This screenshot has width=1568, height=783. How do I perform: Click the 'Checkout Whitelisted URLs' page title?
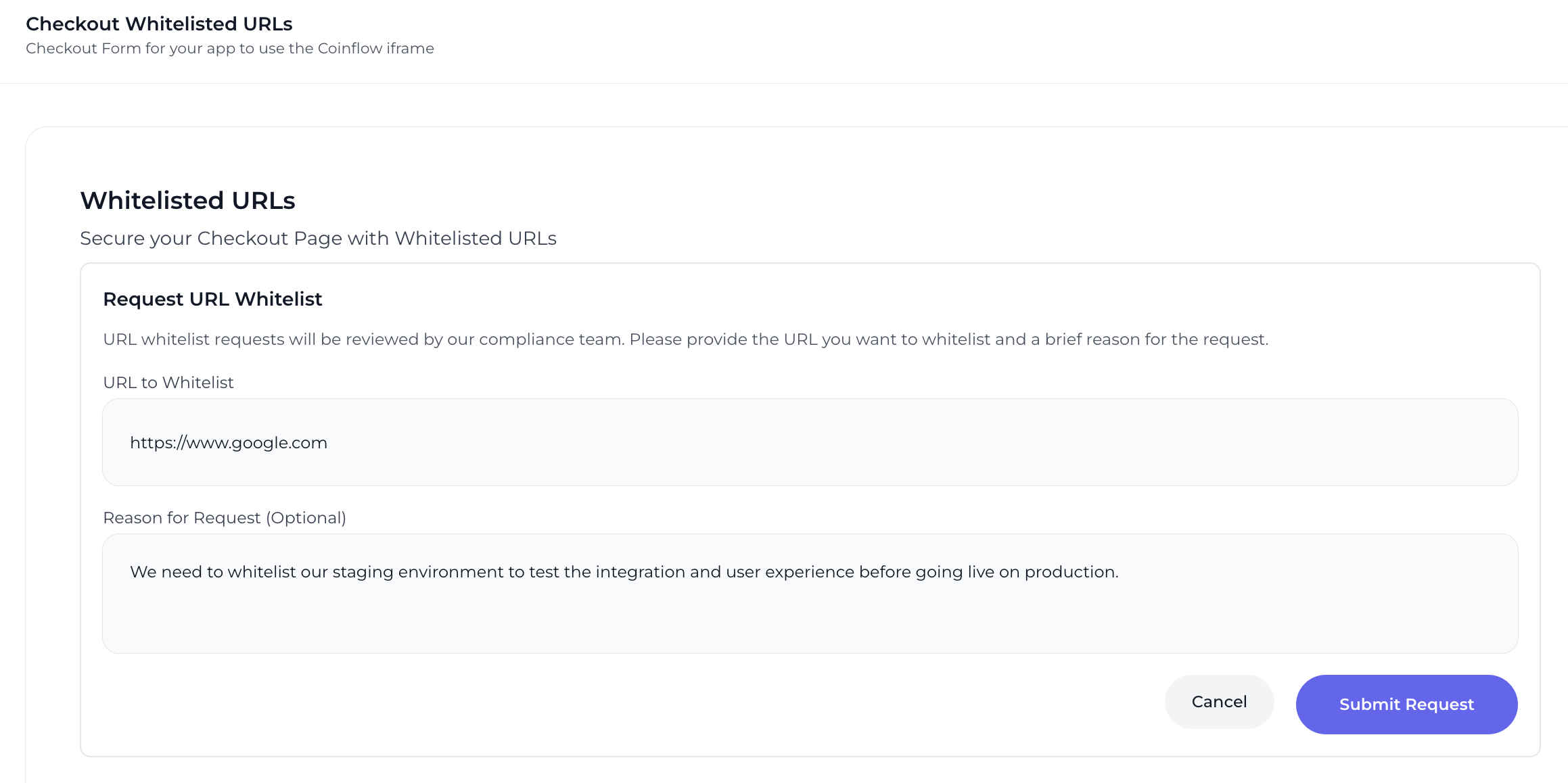tap(159, 24)
